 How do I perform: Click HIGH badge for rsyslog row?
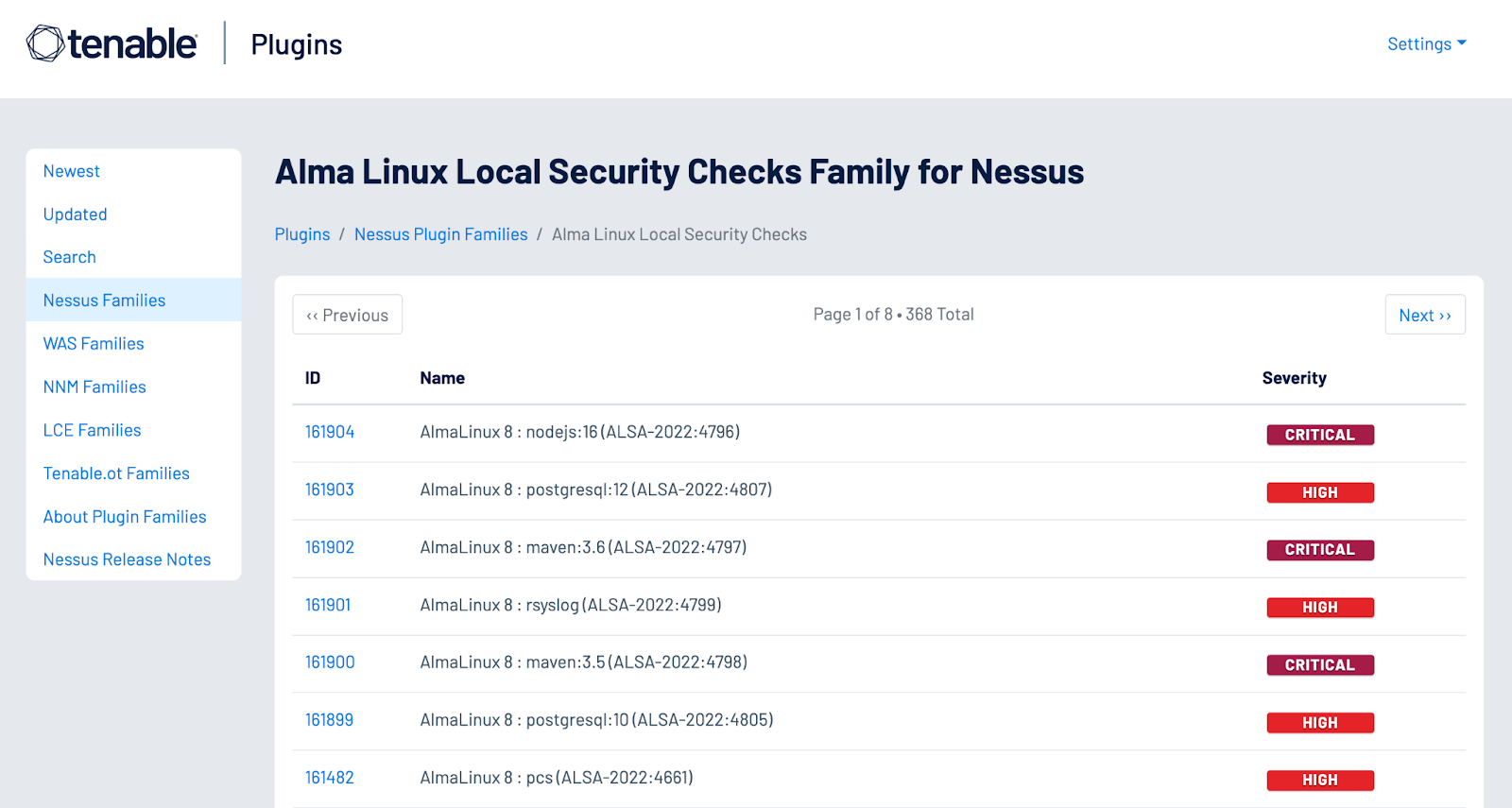click(1319, 608)
